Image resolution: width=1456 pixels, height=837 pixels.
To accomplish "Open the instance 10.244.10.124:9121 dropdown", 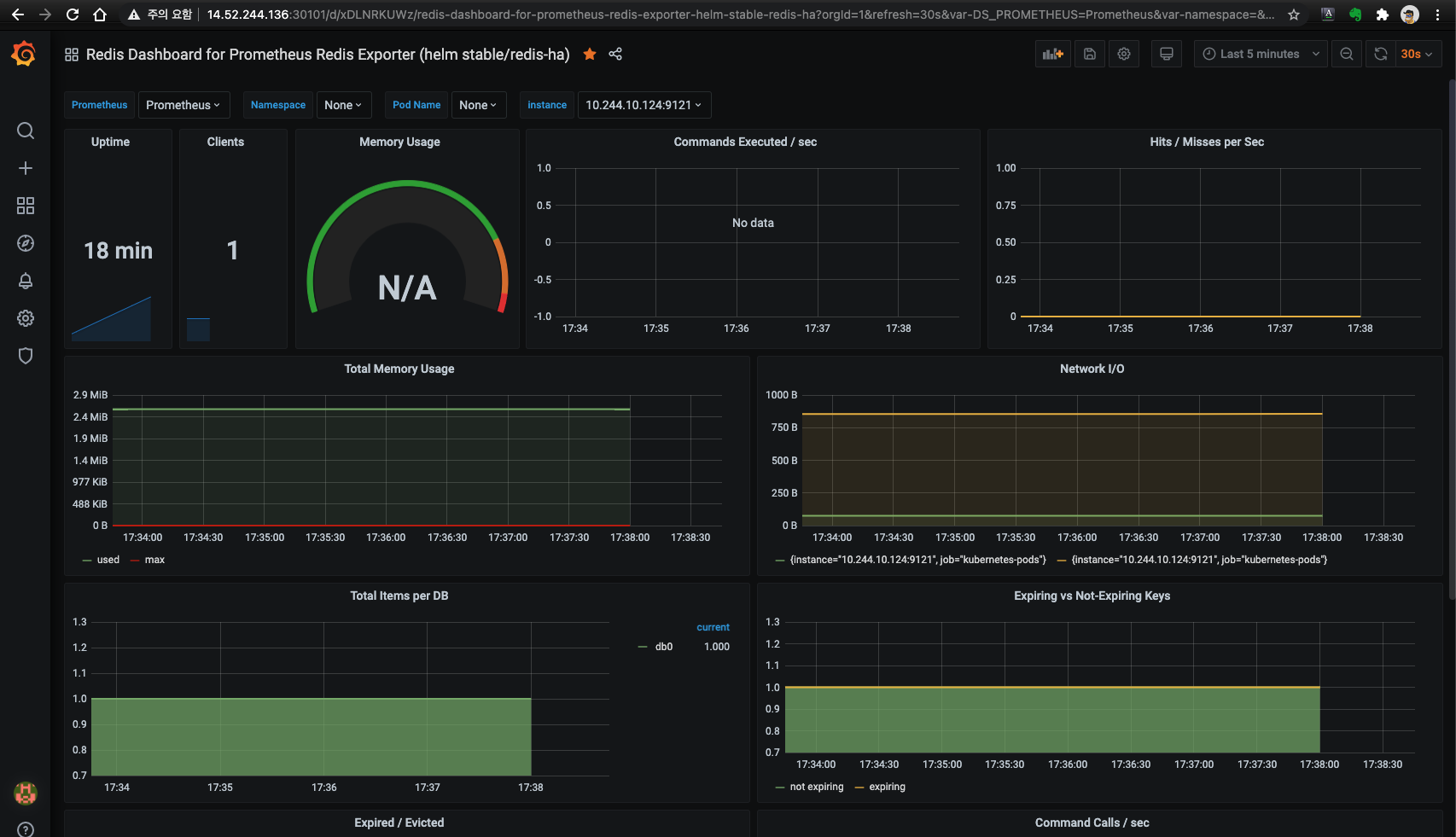I will pyautogui.click(x=644, y=105).
